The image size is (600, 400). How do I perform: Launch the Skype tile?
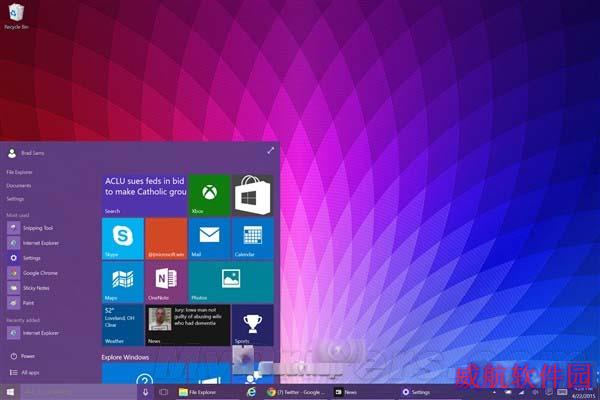coord(123,239)
